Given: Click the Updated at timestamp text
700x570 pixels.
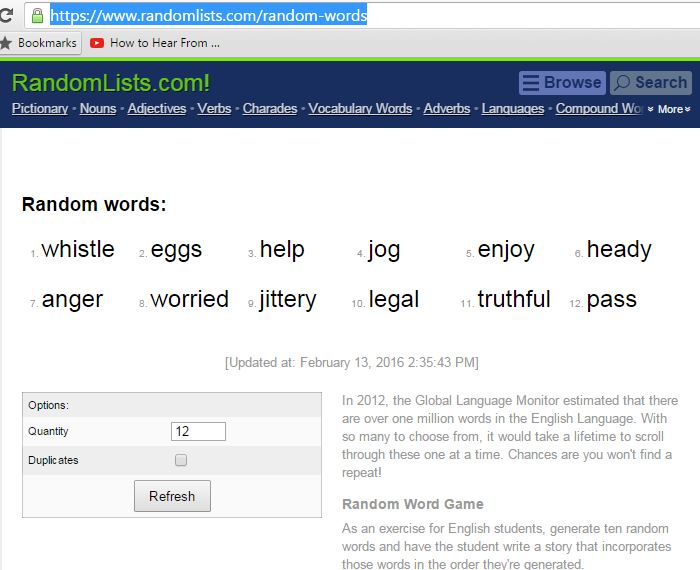Looking at the screenshot, I should [x=352, y=362].
